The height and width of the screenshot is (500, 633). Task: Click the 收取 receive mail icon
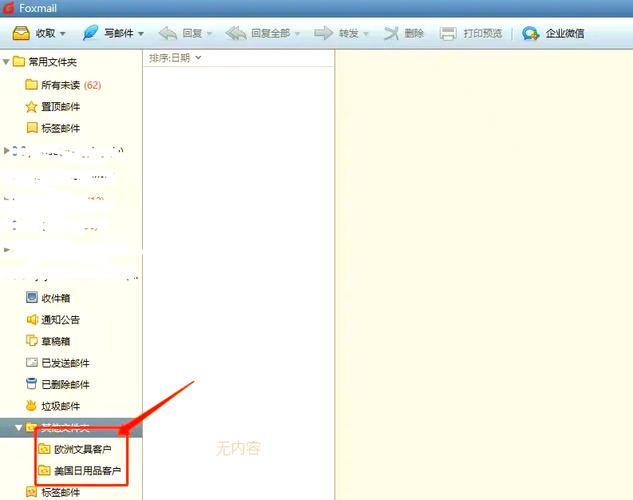tap(21, 33)
